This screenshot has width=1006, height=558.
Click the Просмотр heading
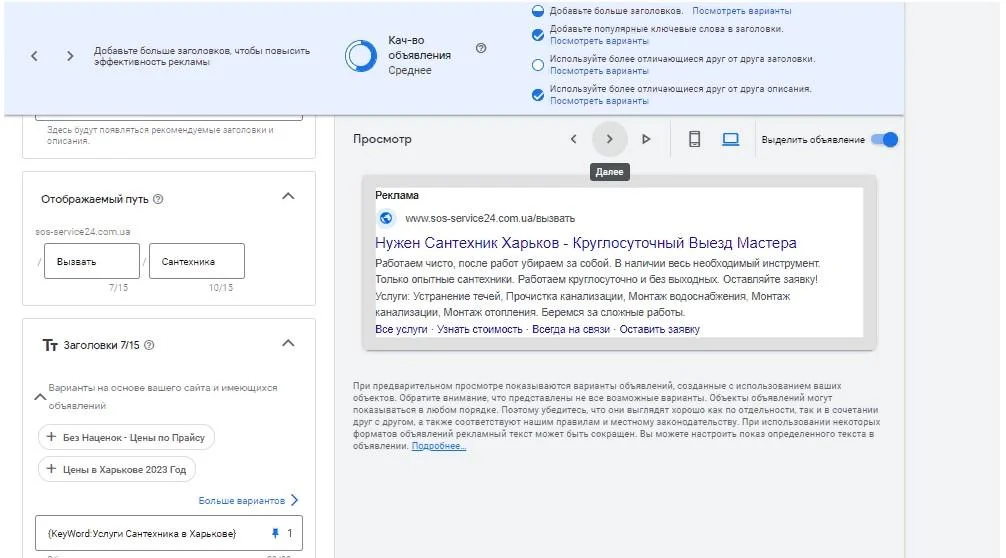point(382,139)
